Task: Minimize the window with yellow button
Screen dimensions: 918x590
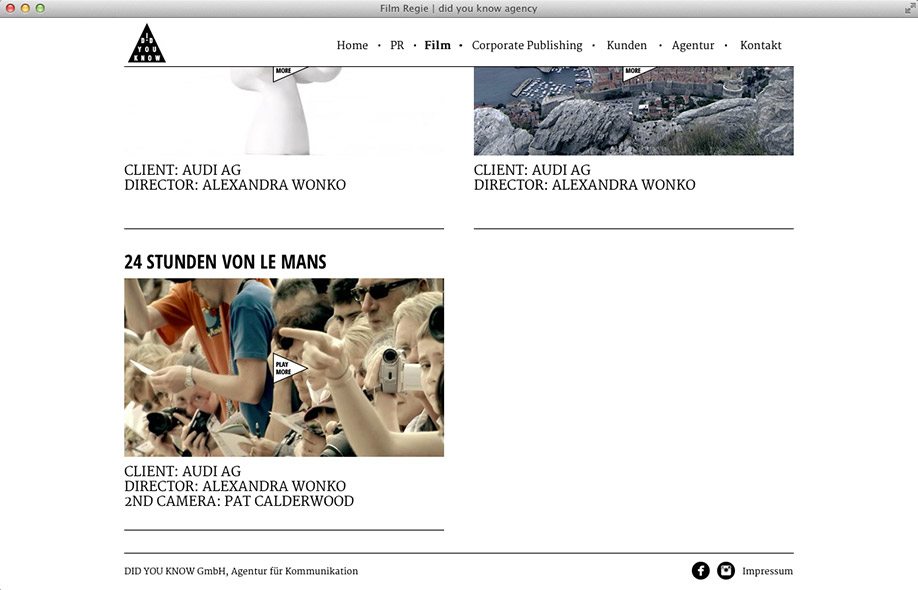Action: (x=25, y=8)
